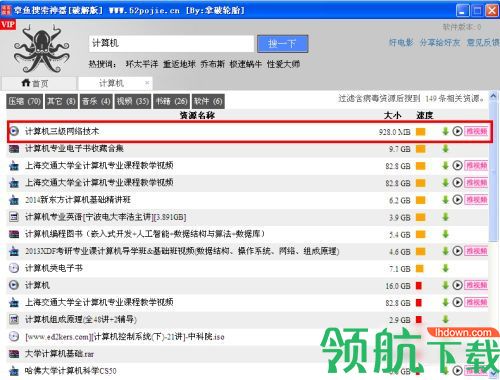Image resolution: width=500 pixels, height=380 pixels.
Task: Download 计算机专业电子书收藏合集 via green arrow
Action: tap(445, 149)
